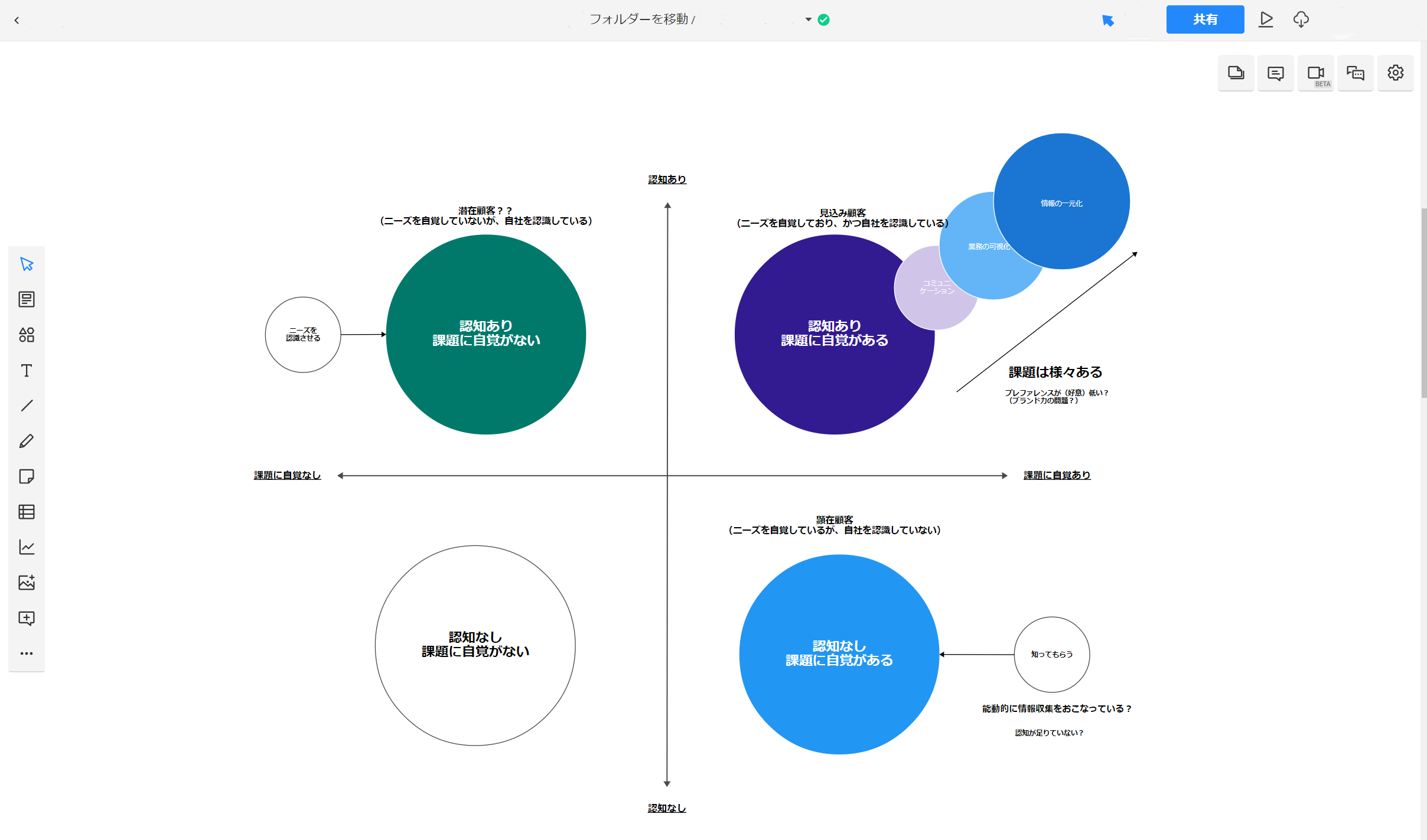Open the image upload tool
Screen dimensions: 1427x840
(27, 583)
